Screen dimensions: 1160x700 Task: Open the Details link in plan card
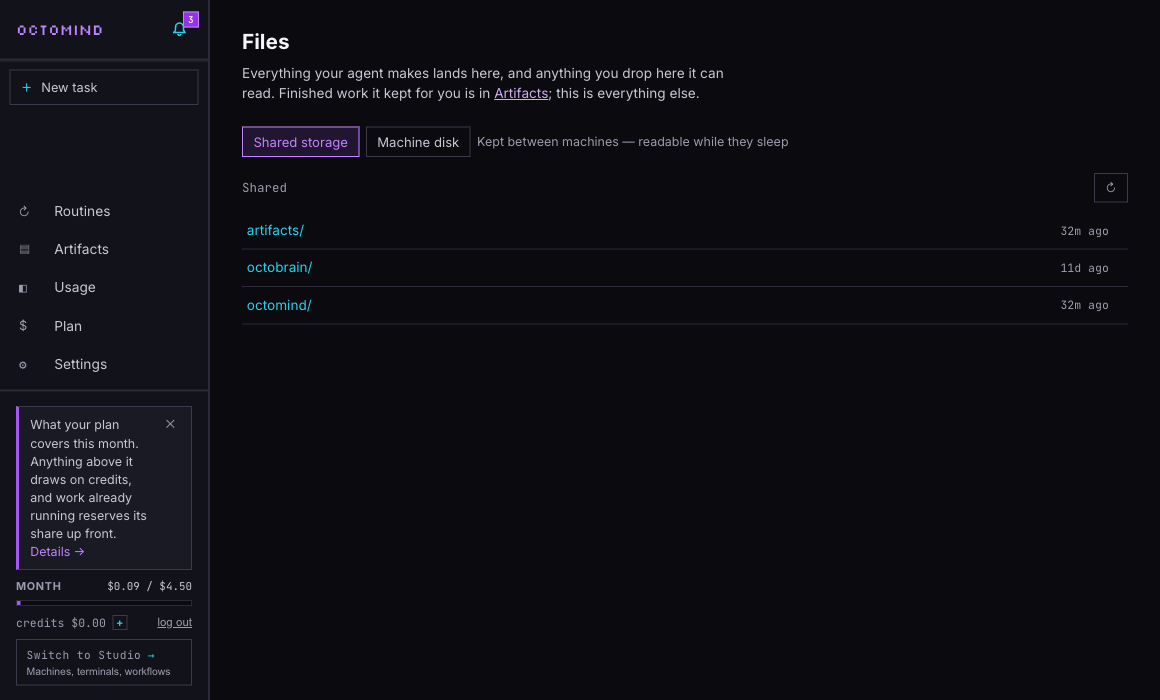[57, 552]
